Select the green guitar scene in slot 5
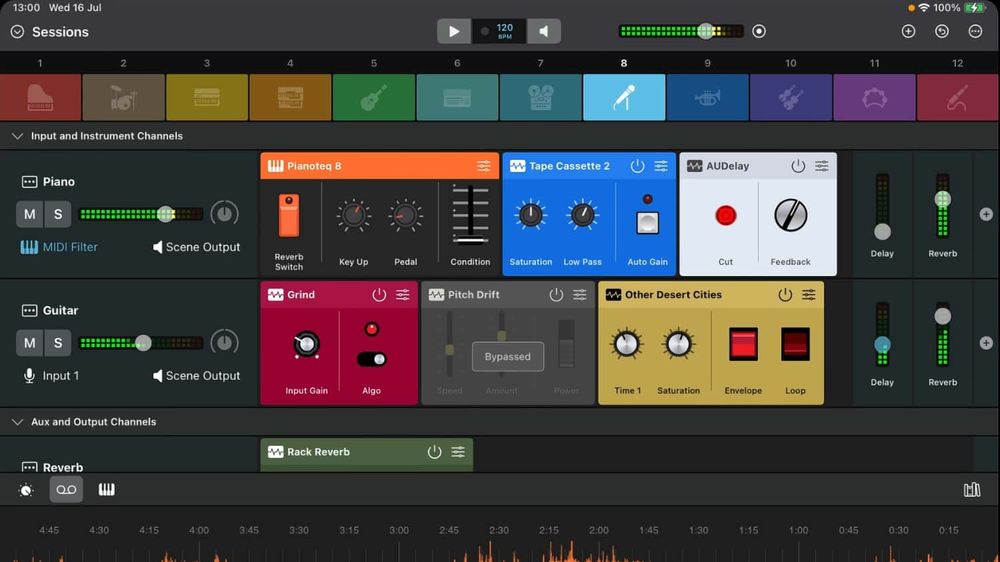The width and height of the screenshot is (1000, 562). pyautogui.click(x=374, y=97)
